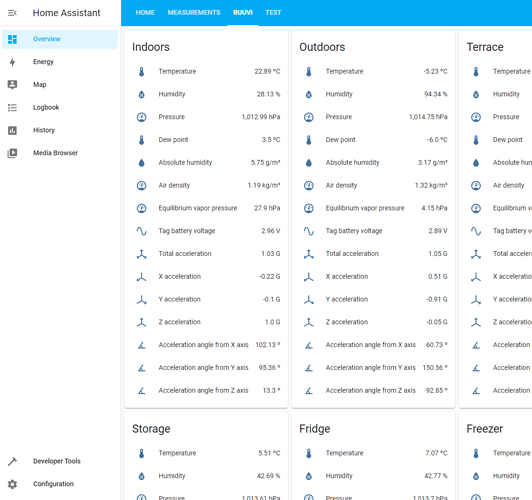Click the Outdoors Humidity droplet icon

(309, 94)
